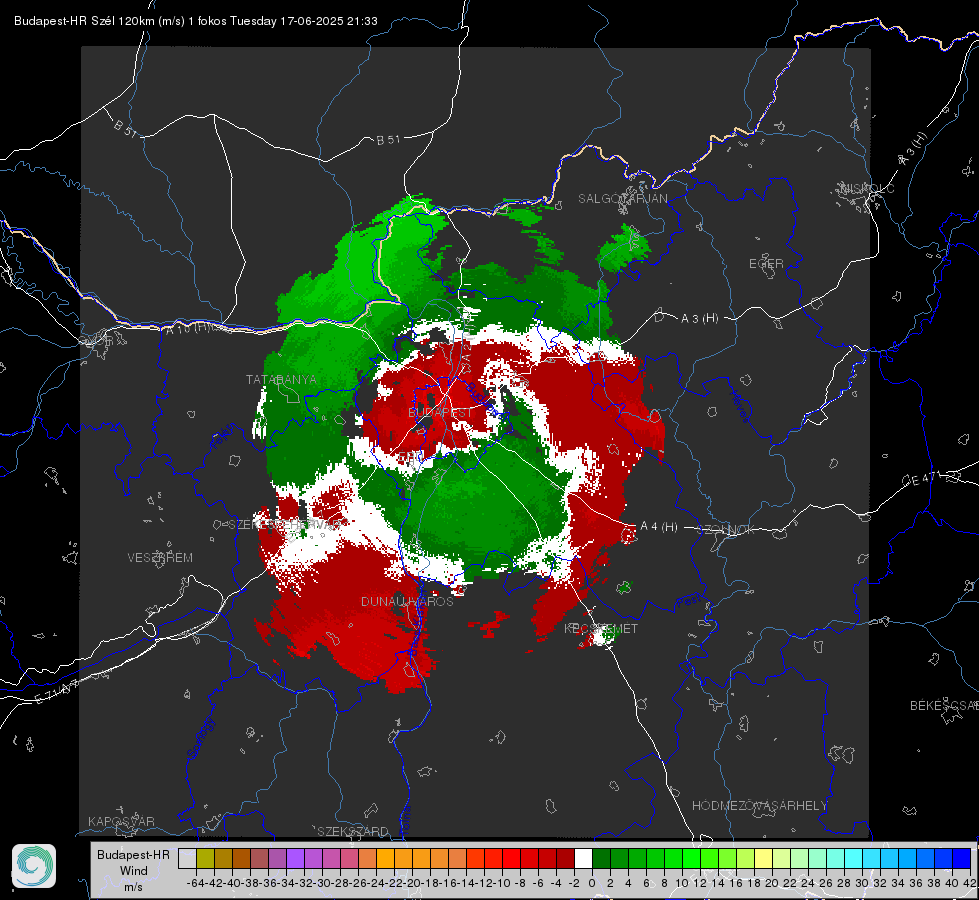The image size is (979, 900).
Task: Click the radar title text with timestamp 21:33
Action: click(195, 21)
